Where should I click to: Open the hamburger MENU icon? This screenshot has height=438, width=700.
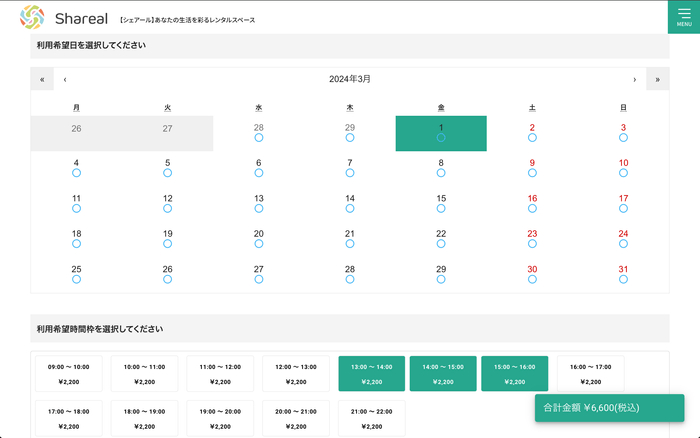pyautogui.click(x=683, y=16)
